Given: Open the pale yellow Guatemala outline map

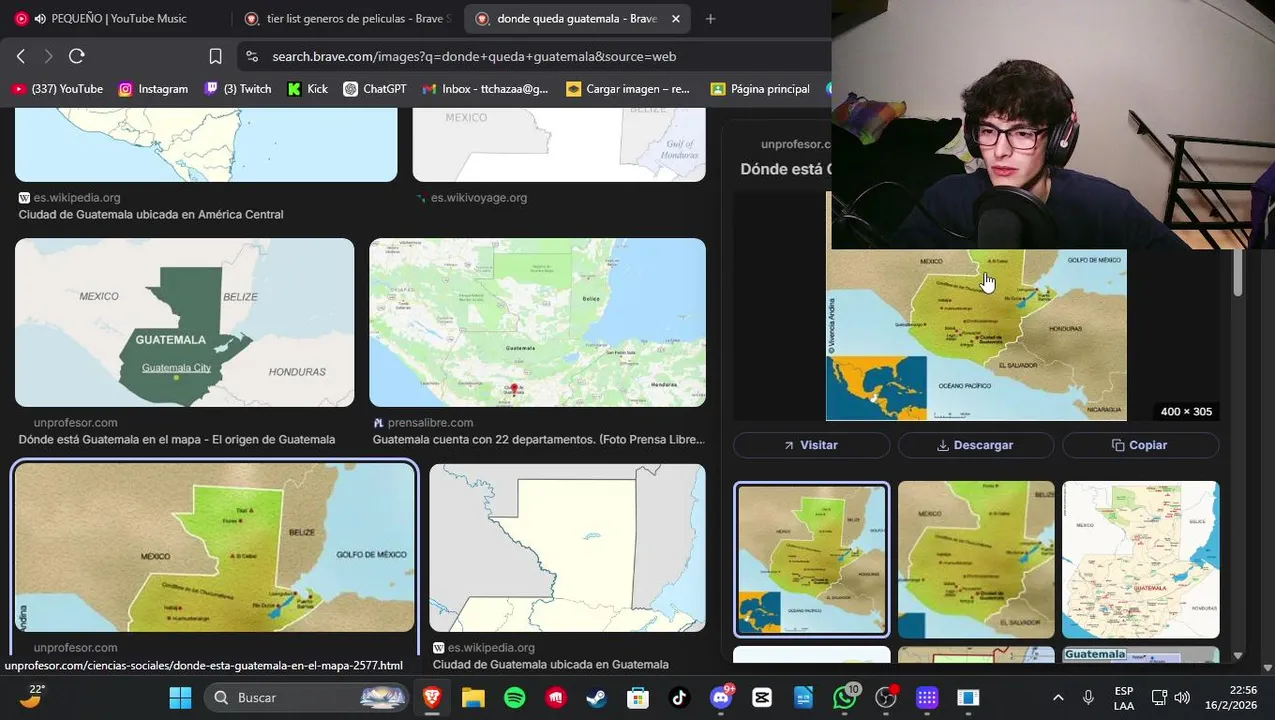Looking at the screenshot, I should (567, 548).
